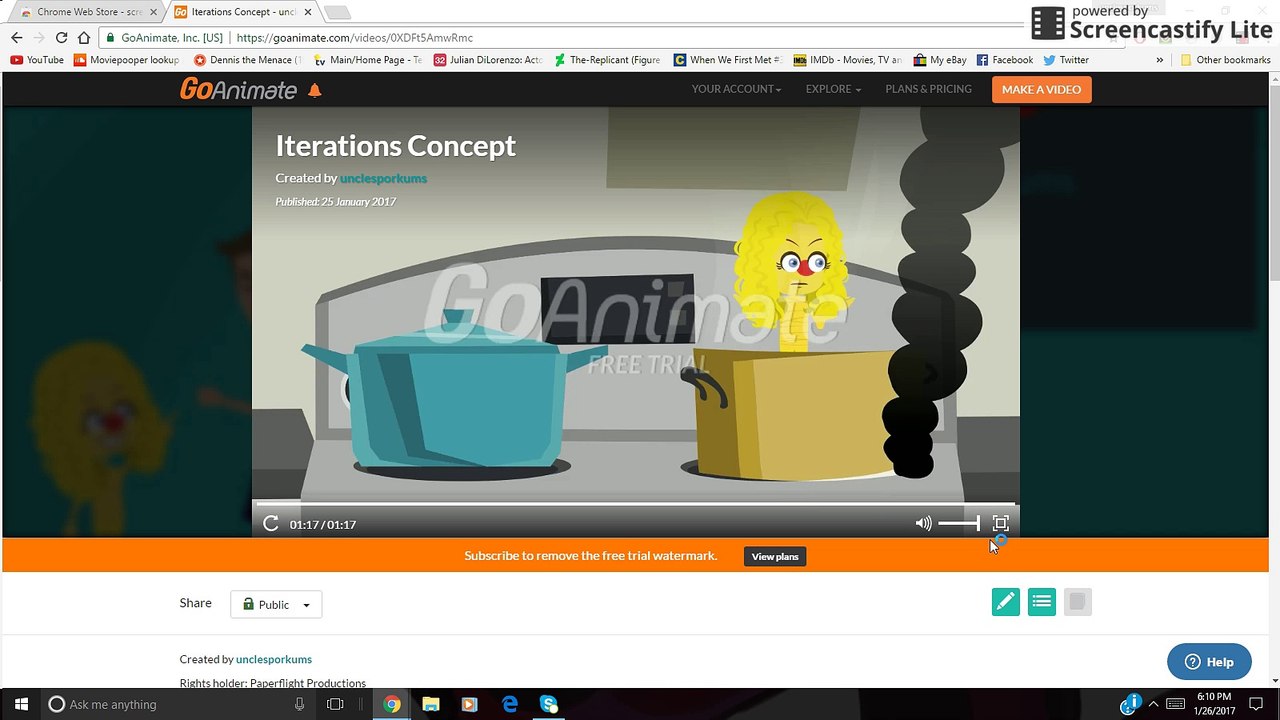
Task: Open the Help chat button
Action: [1209, 662]
